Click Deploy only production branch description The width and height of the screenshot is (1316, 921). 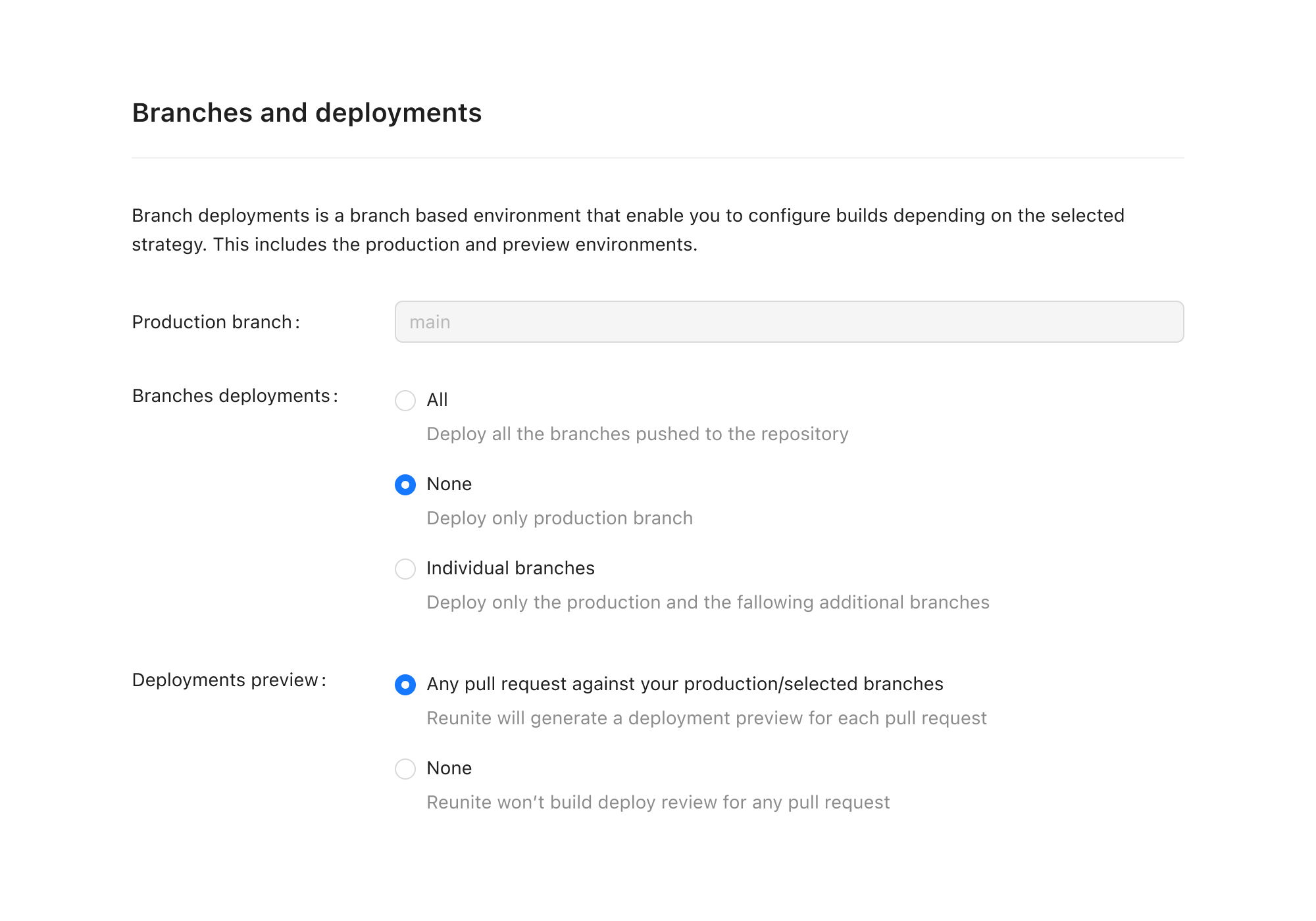point(559,518)
